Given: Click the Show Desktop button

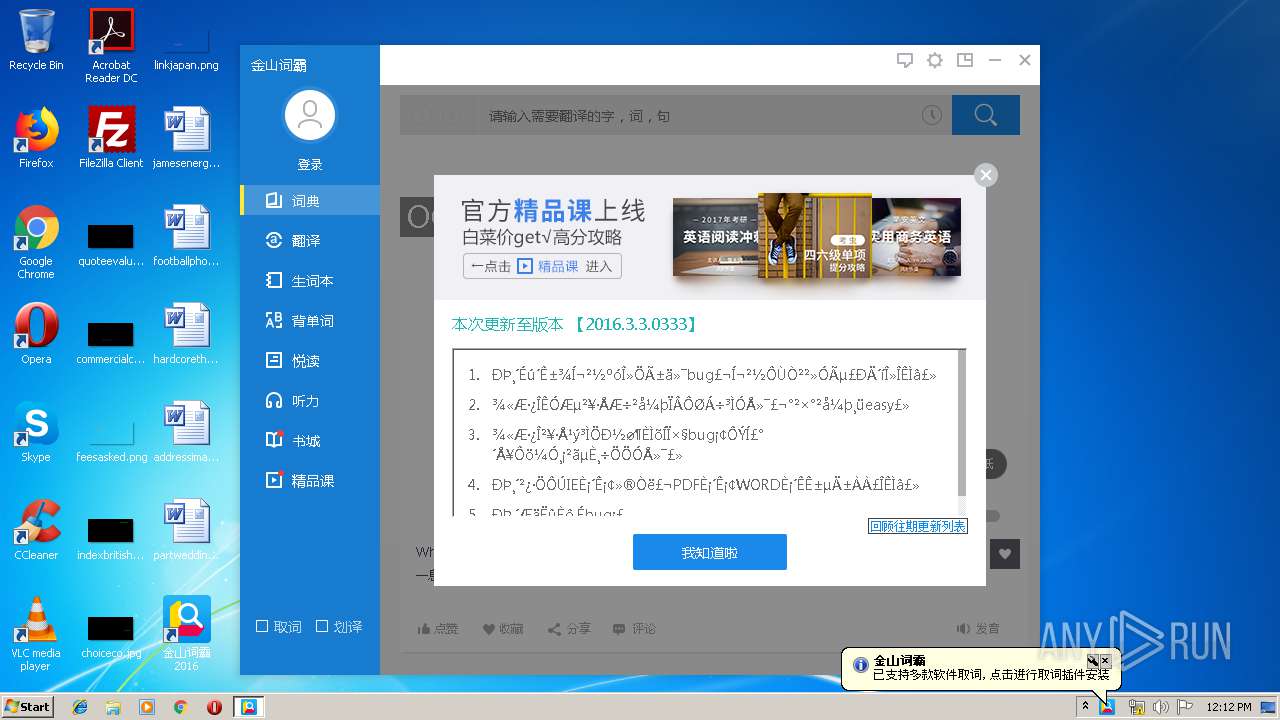Looking at the screenshot, I should pos(1268,706).
